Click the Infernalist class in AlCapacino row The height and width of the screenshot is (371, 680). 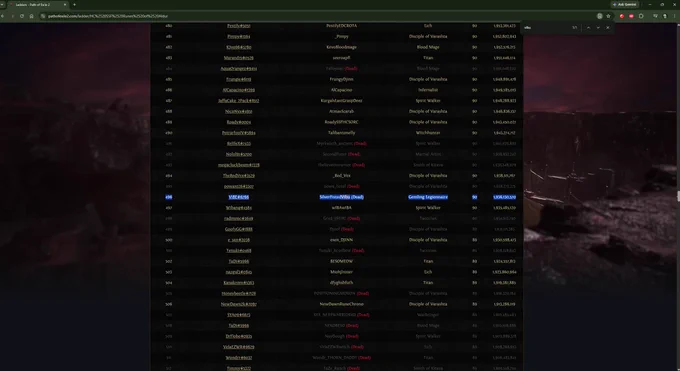(428, 90)
